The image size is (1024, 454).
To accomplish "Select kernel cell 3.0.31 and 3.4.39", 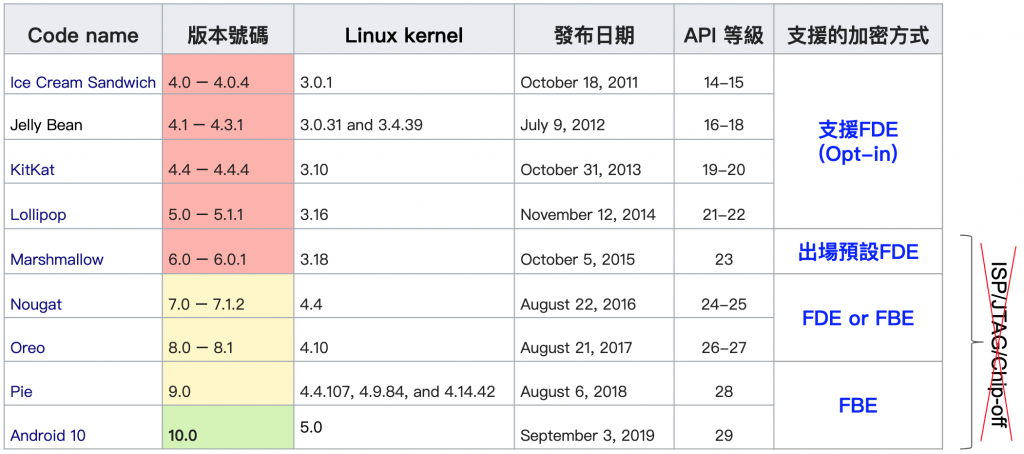I will (404, 118).
